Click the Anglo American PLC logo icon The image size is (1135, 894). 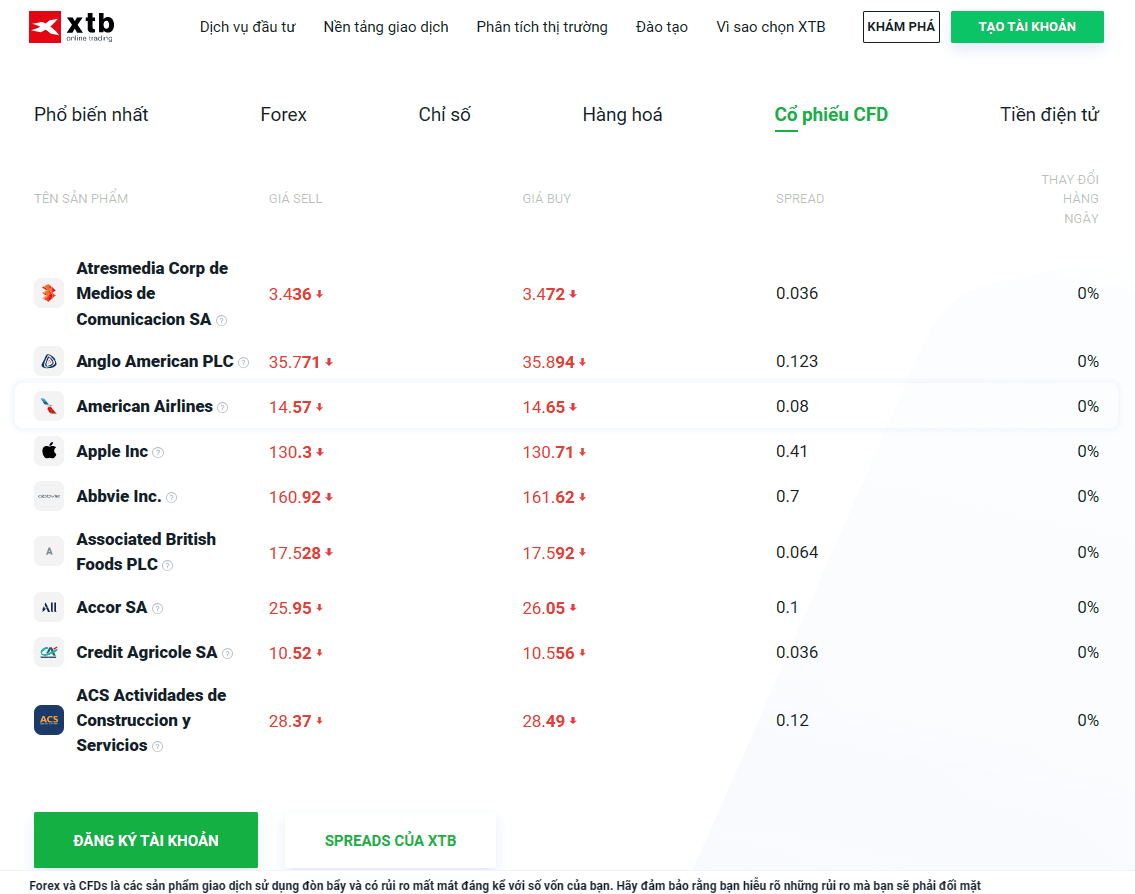tap(48, 361)
